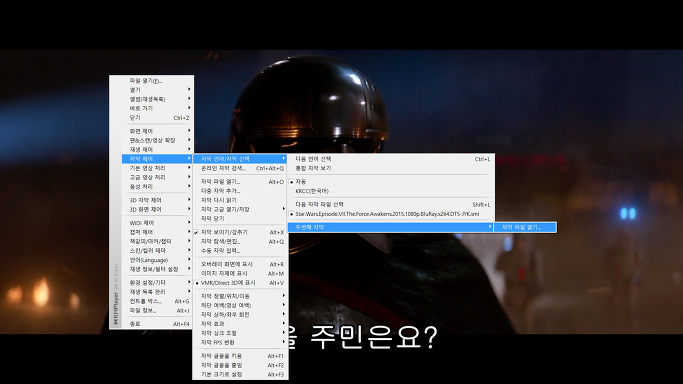683x384 pixels.
Task: Open '자막 상하/좌우 회전' submenu
Action: point(240,314)
